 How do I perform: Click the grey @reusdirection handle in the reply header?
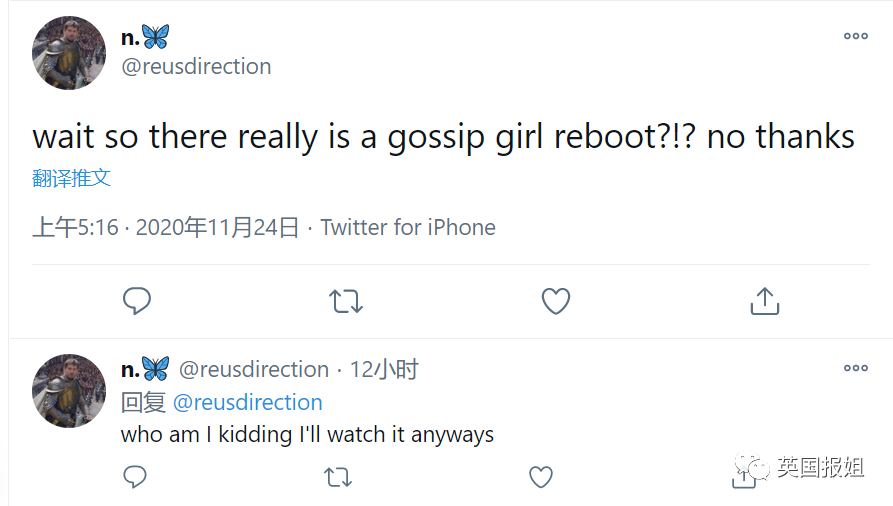pos(254,370)
